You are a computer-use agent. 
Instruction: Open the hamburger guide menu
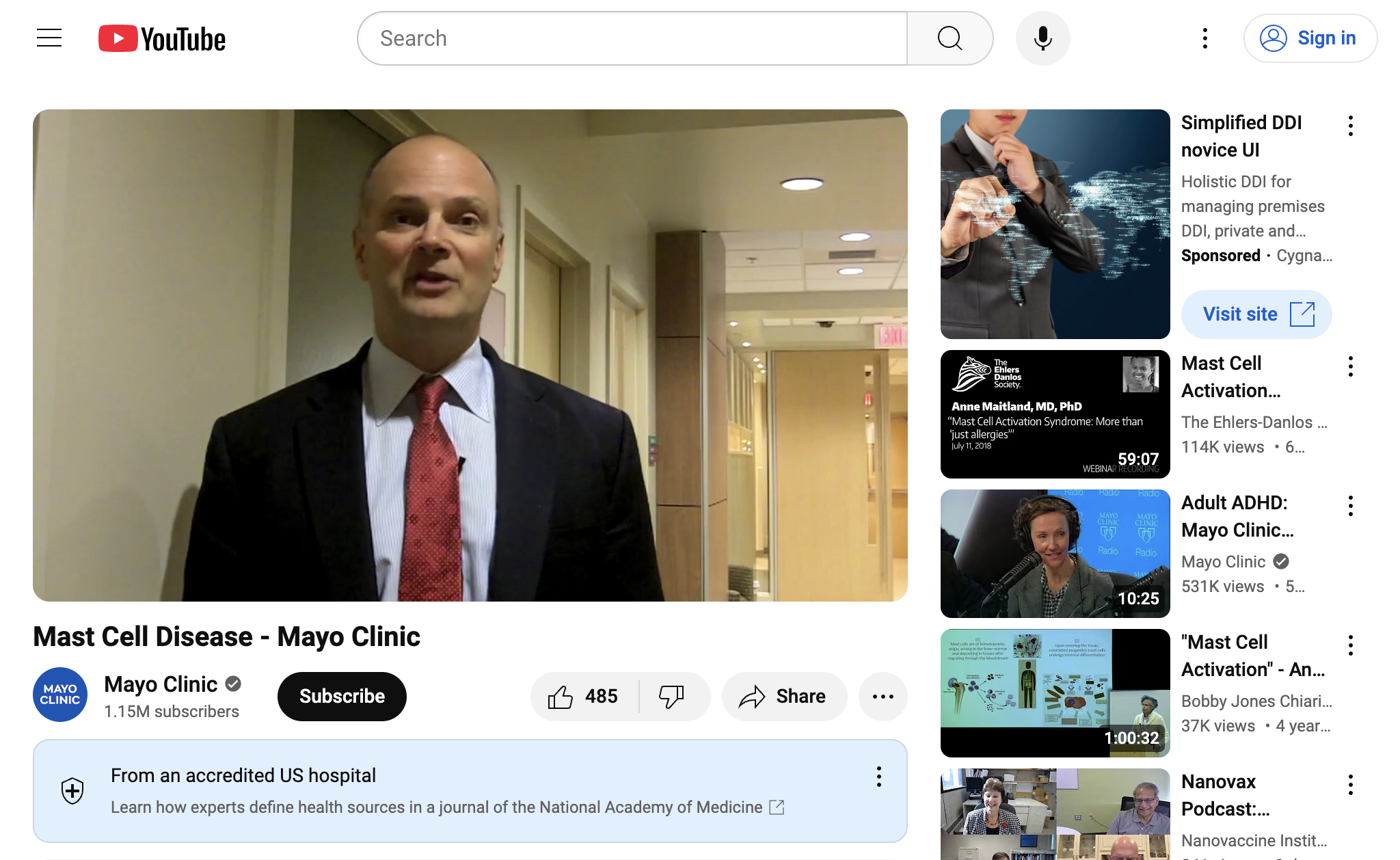pyautogui.click(x=49, y=38)
